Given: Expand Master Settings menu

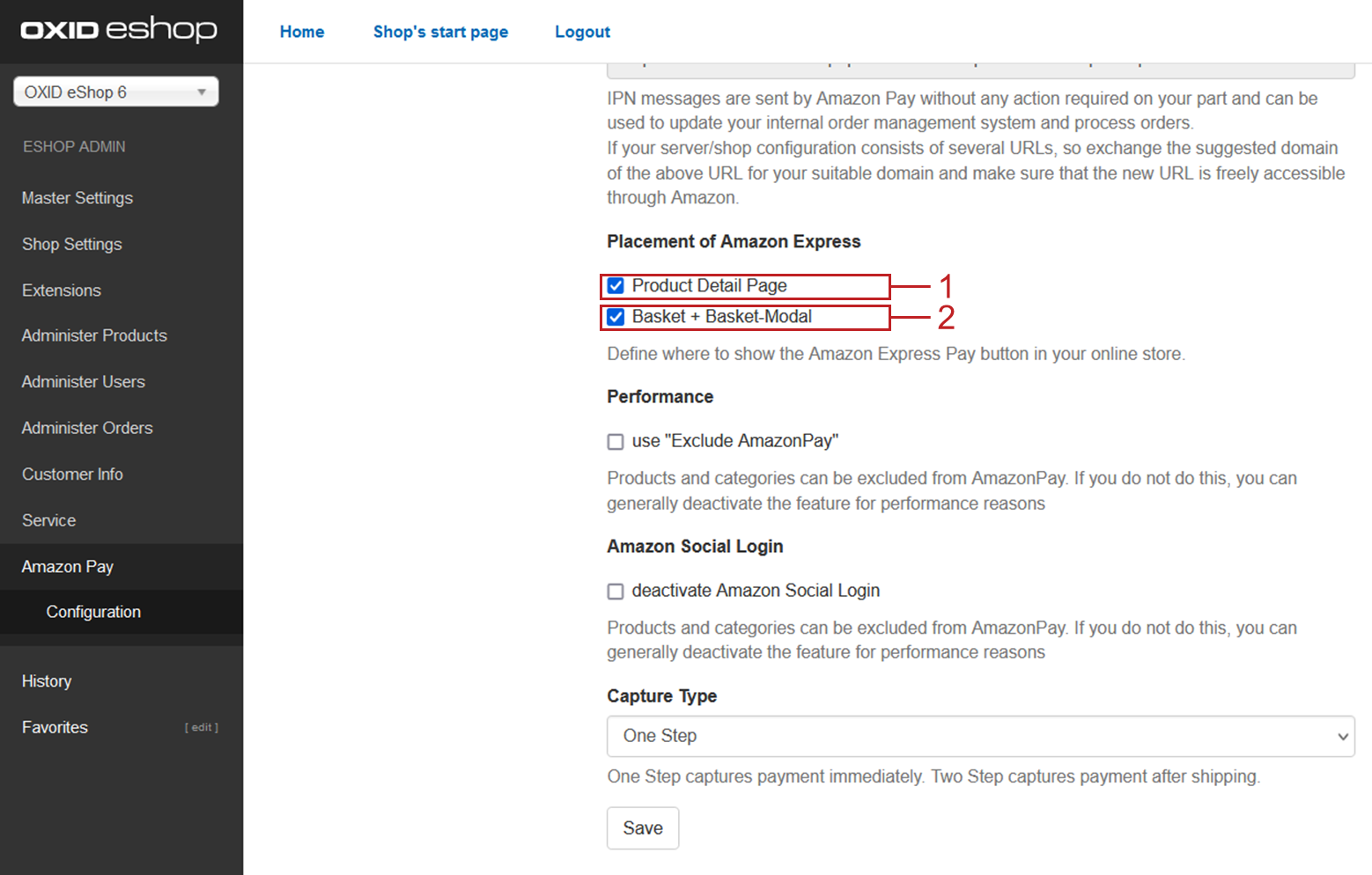Looking at the screenshot, I should pos(77,198).
